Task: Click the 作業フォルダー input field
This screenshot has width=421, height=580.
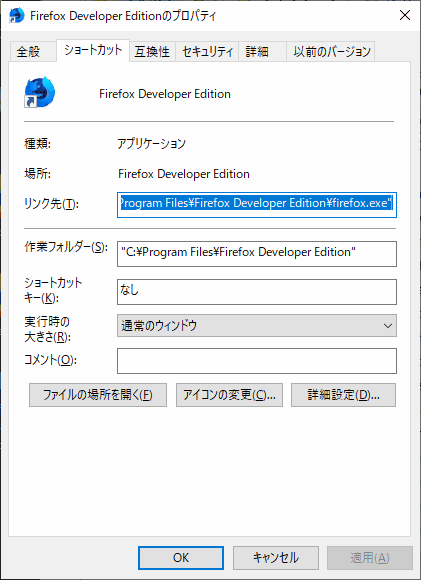Action: [x=257, y=254]
